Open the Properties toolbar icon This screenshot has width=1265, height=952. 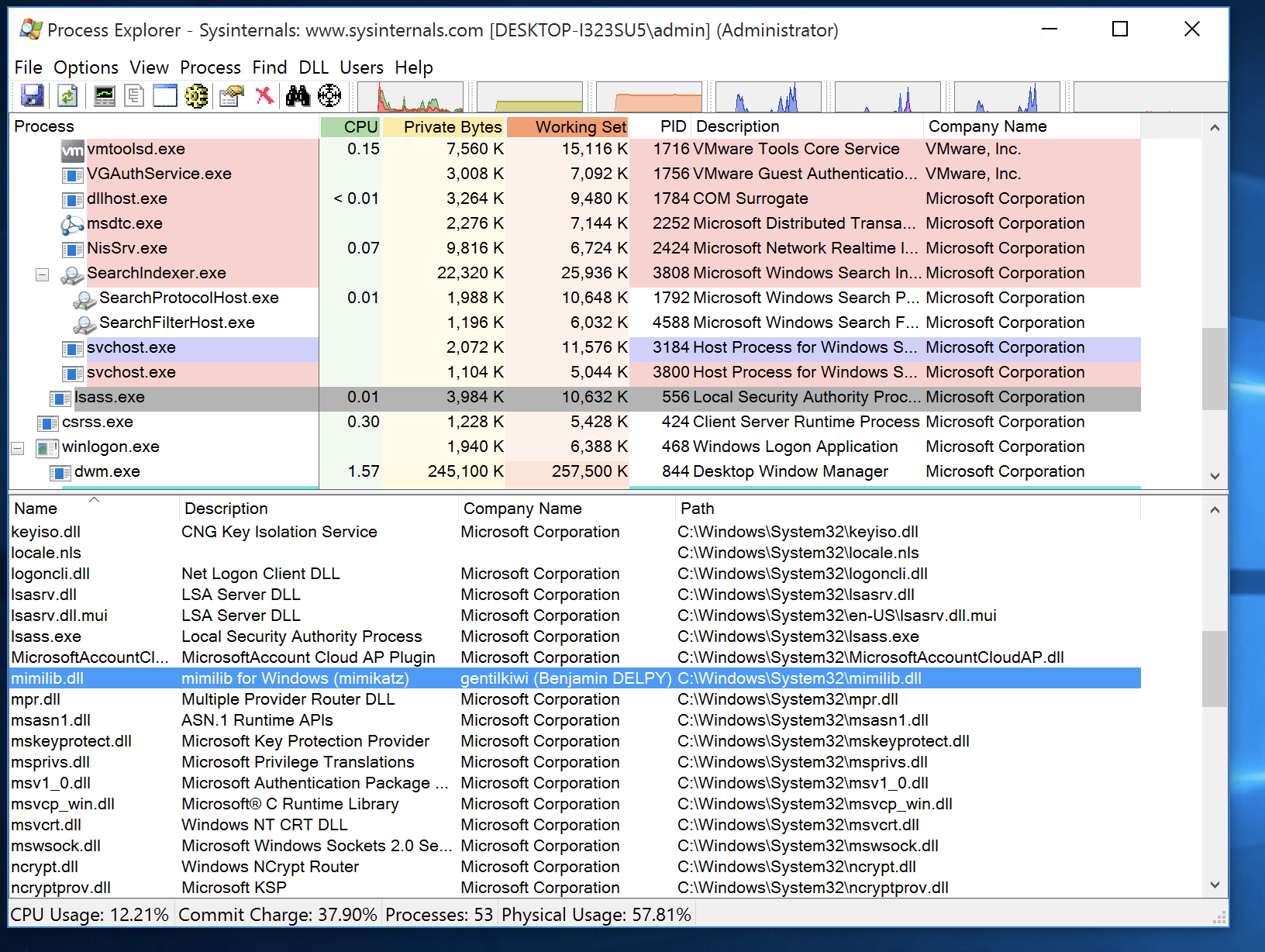pos(231,96)
